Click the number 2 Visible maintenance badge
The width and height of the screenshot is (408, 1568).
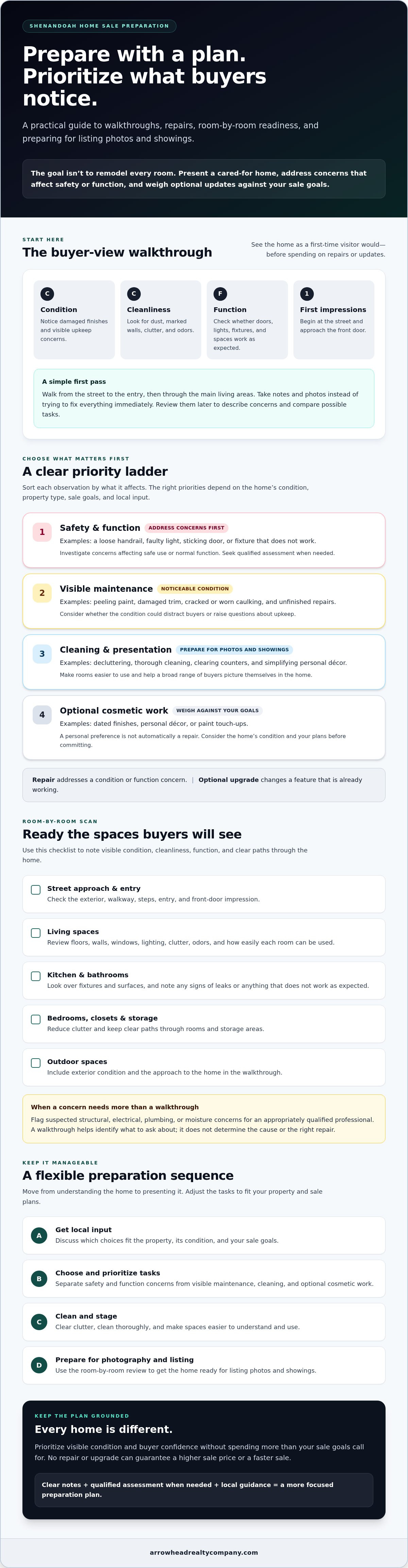(42, 593)
